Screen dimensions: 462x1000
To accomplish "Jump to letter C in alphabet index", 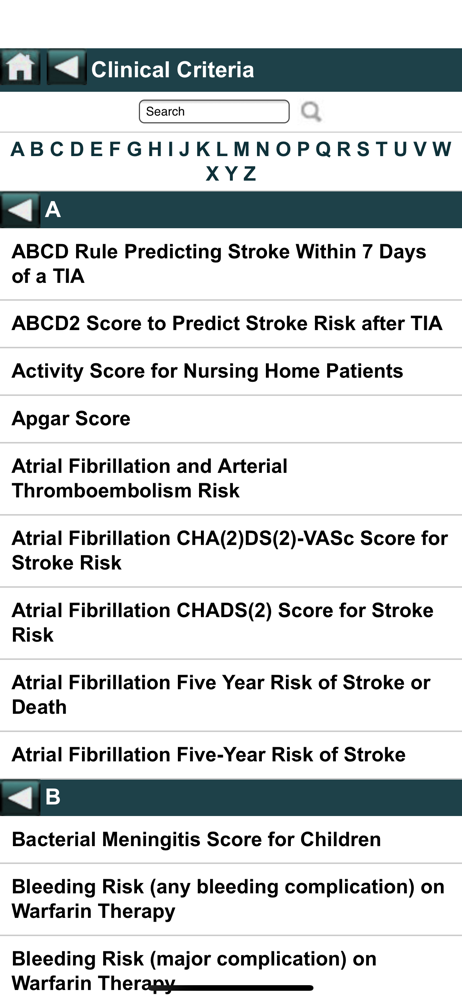I will click(x=57, y=149).
